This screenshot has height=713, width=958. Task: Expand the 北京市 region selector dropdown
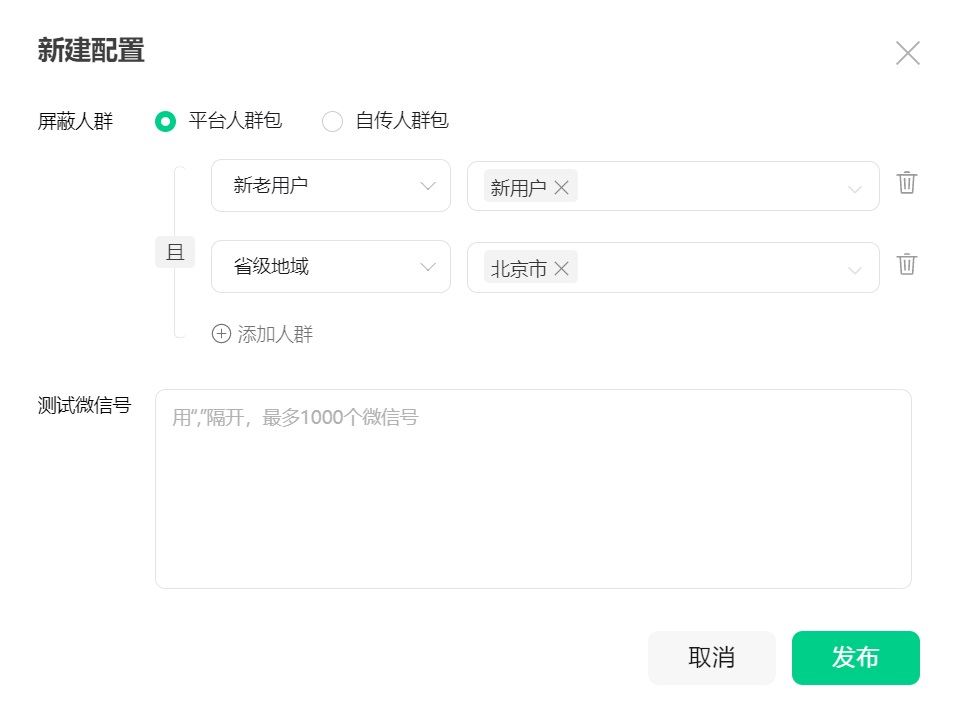(x=855, y=267)
